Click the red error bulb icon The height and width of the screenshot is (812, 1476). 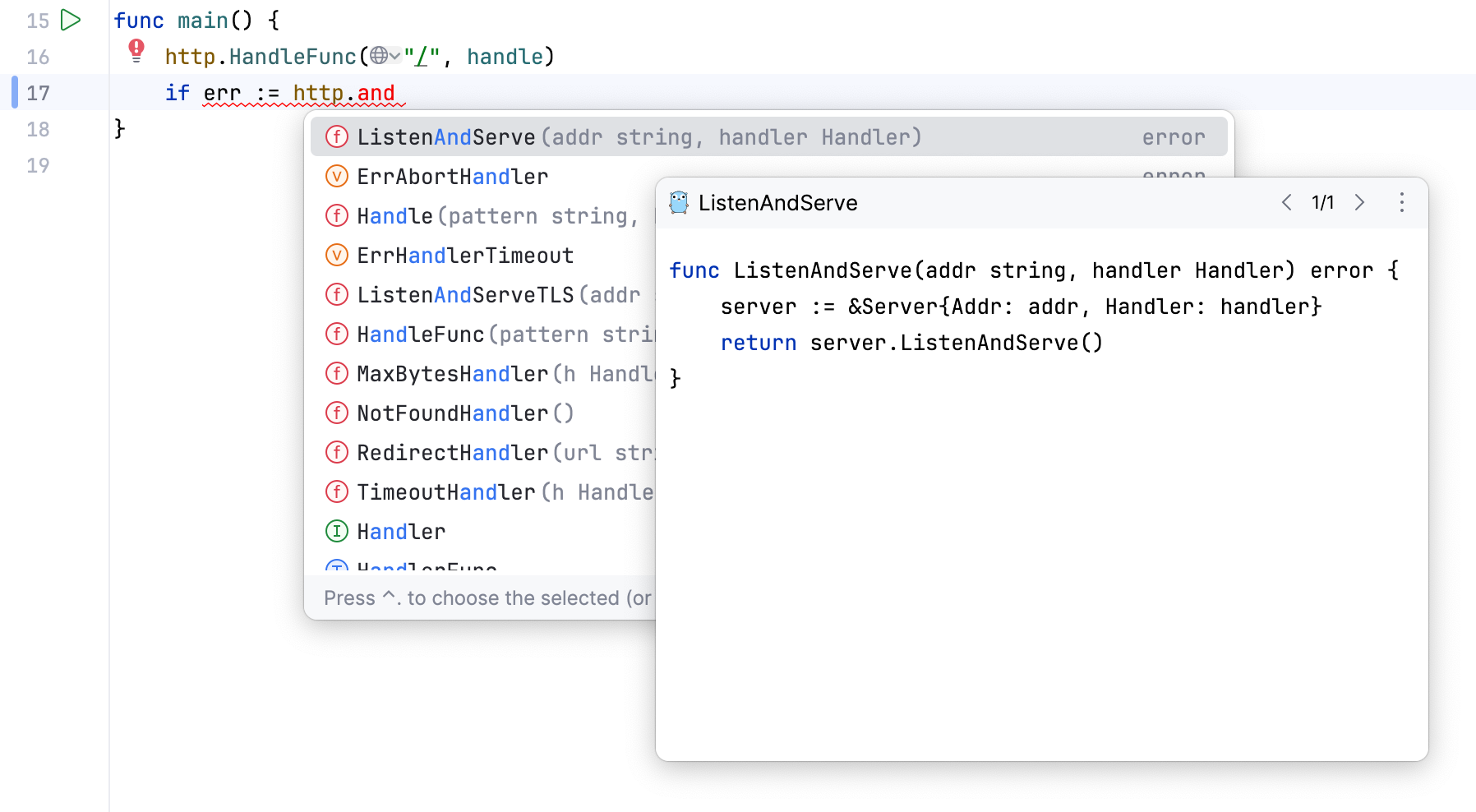136,51
